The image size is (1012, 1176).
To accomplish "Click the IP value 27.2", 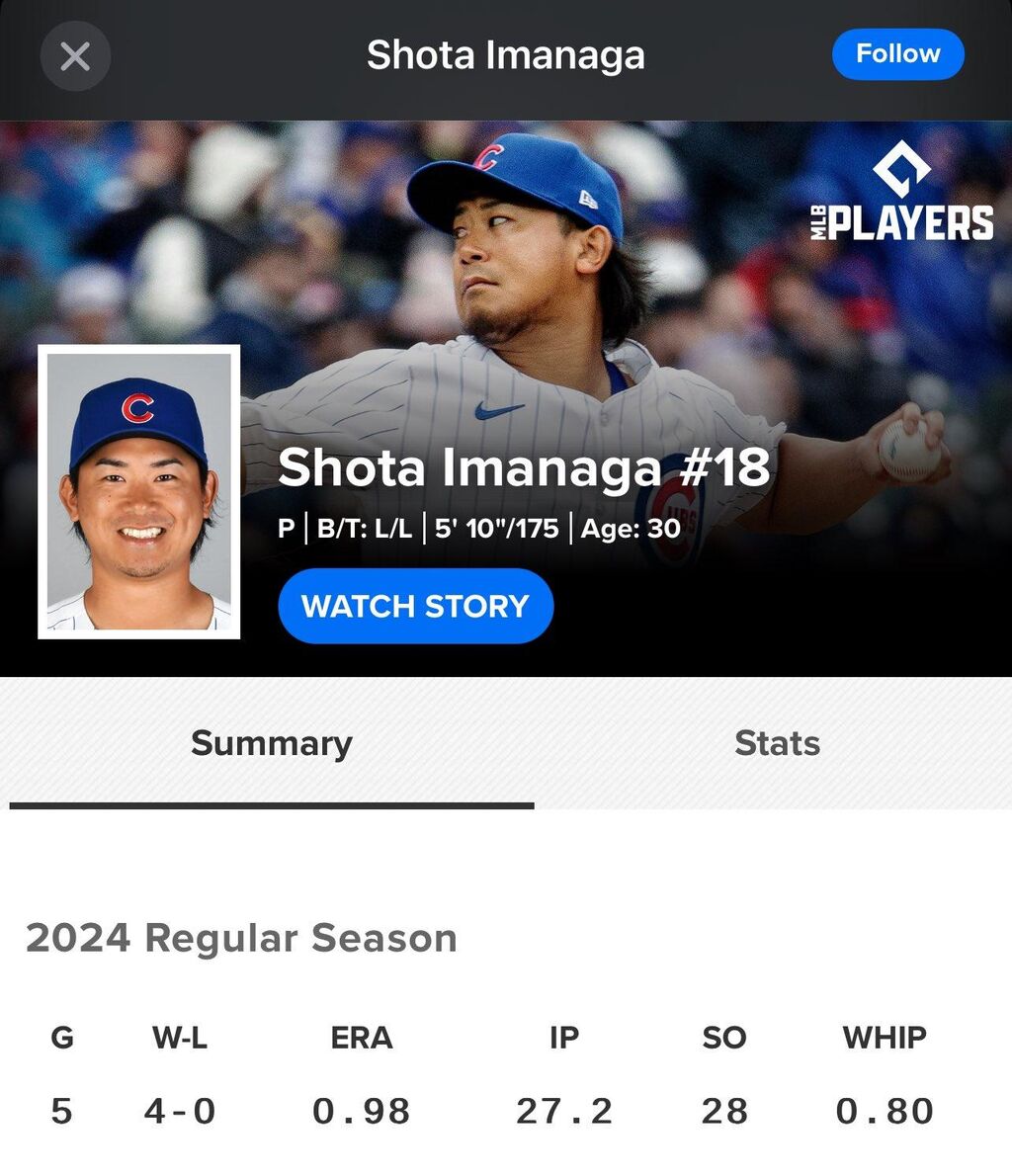I will coord(564,1111).
